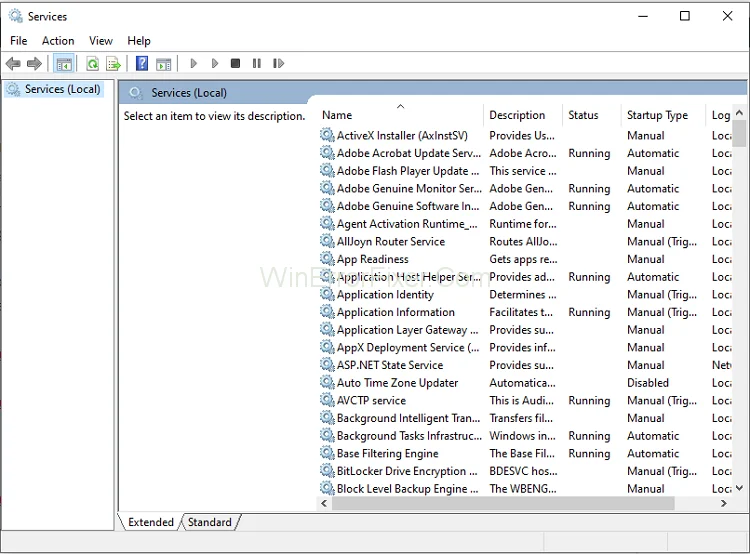This screenshot has height=554, width=750.
Task: Open the View menu
Action: coord(101,41)
